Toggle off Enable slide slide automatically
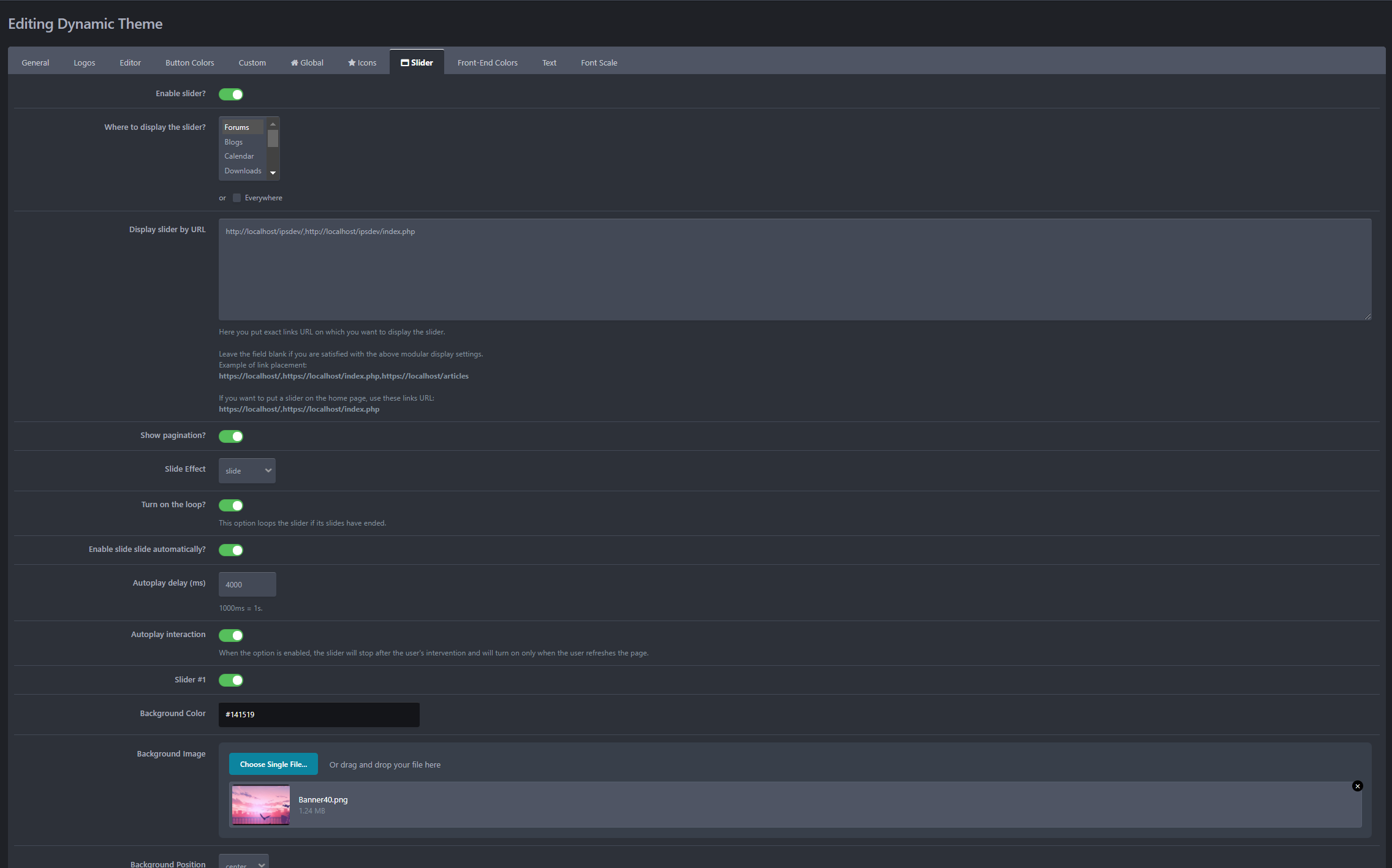 [x=230, y=549]
